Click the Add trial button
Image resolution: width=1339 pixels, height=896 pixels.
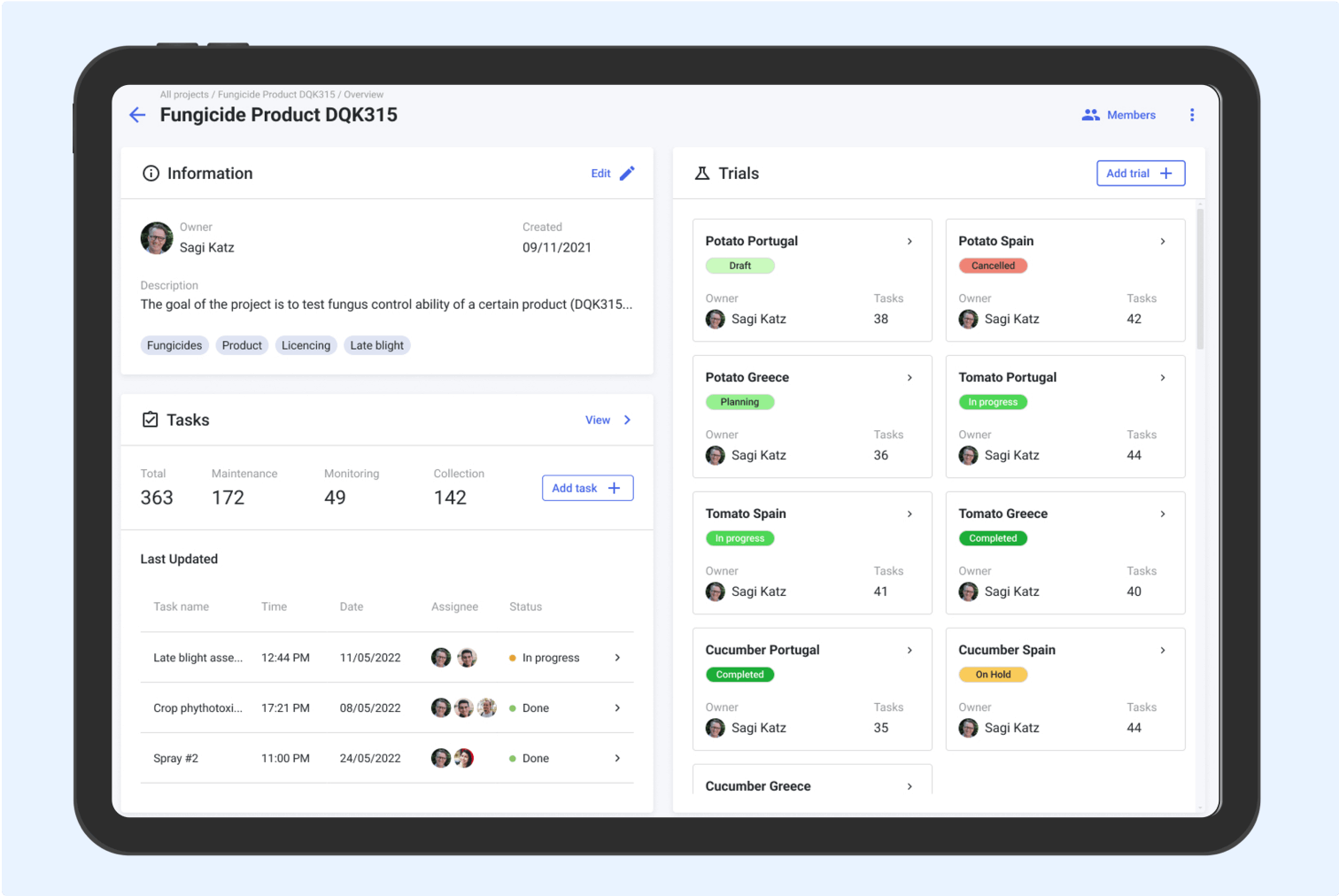point(1141,174)
